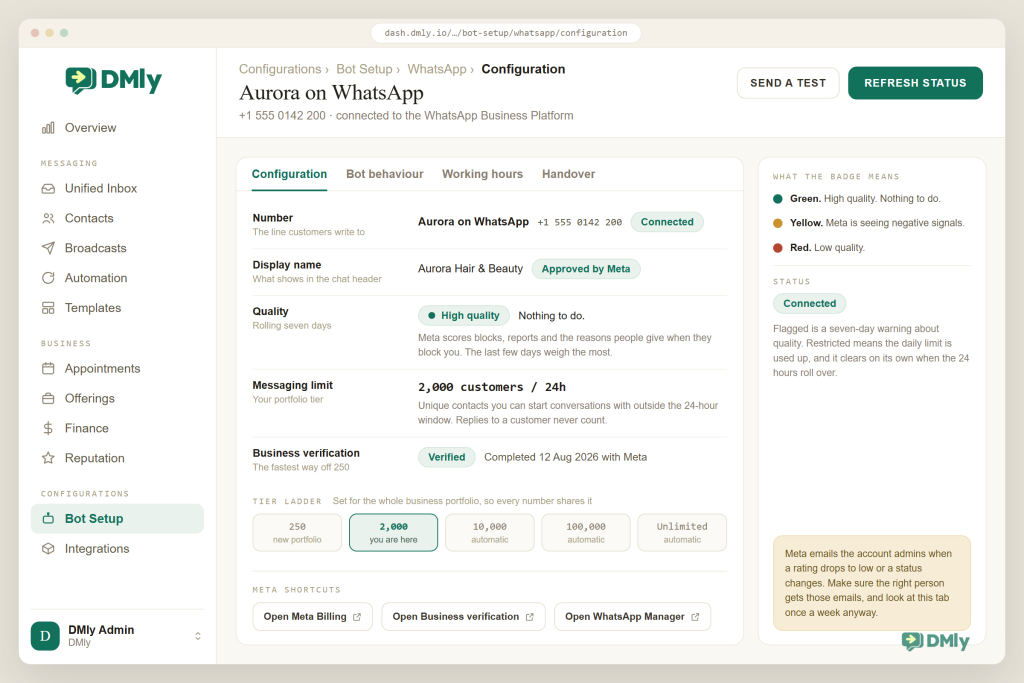1024x683 pixels.
Task: Click Open Meta Billing shortcut
Action: tap(312, 617)
